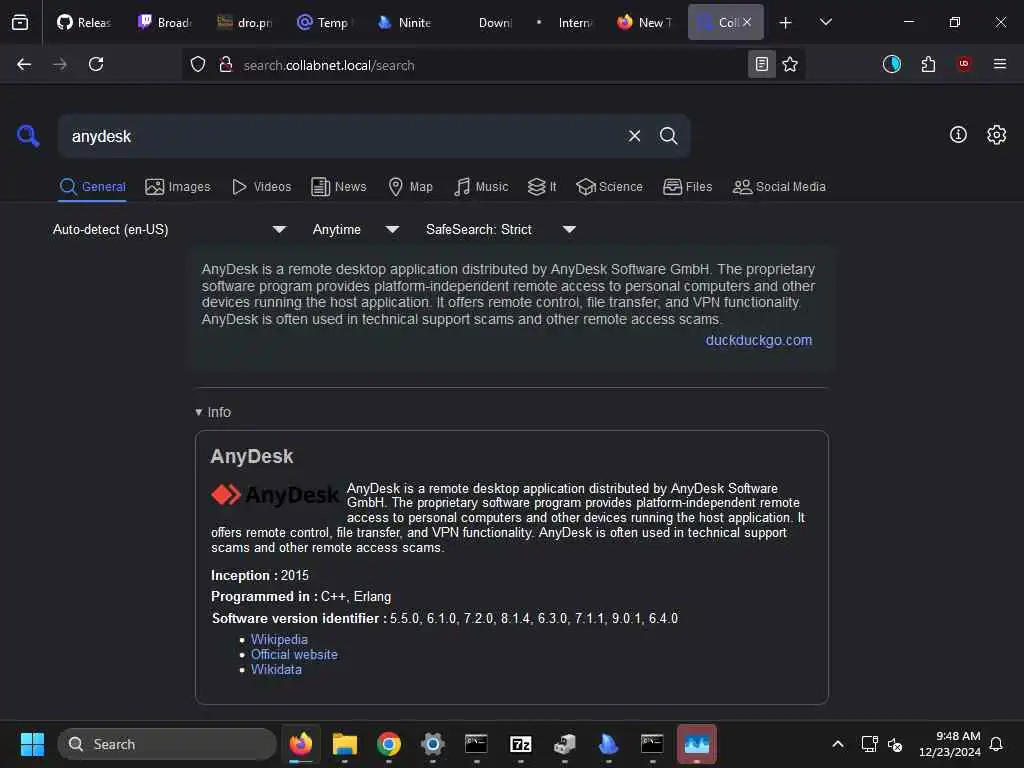Open the AnyDesk Wikipedia link

pyautogui.click(x=279, y=639)
